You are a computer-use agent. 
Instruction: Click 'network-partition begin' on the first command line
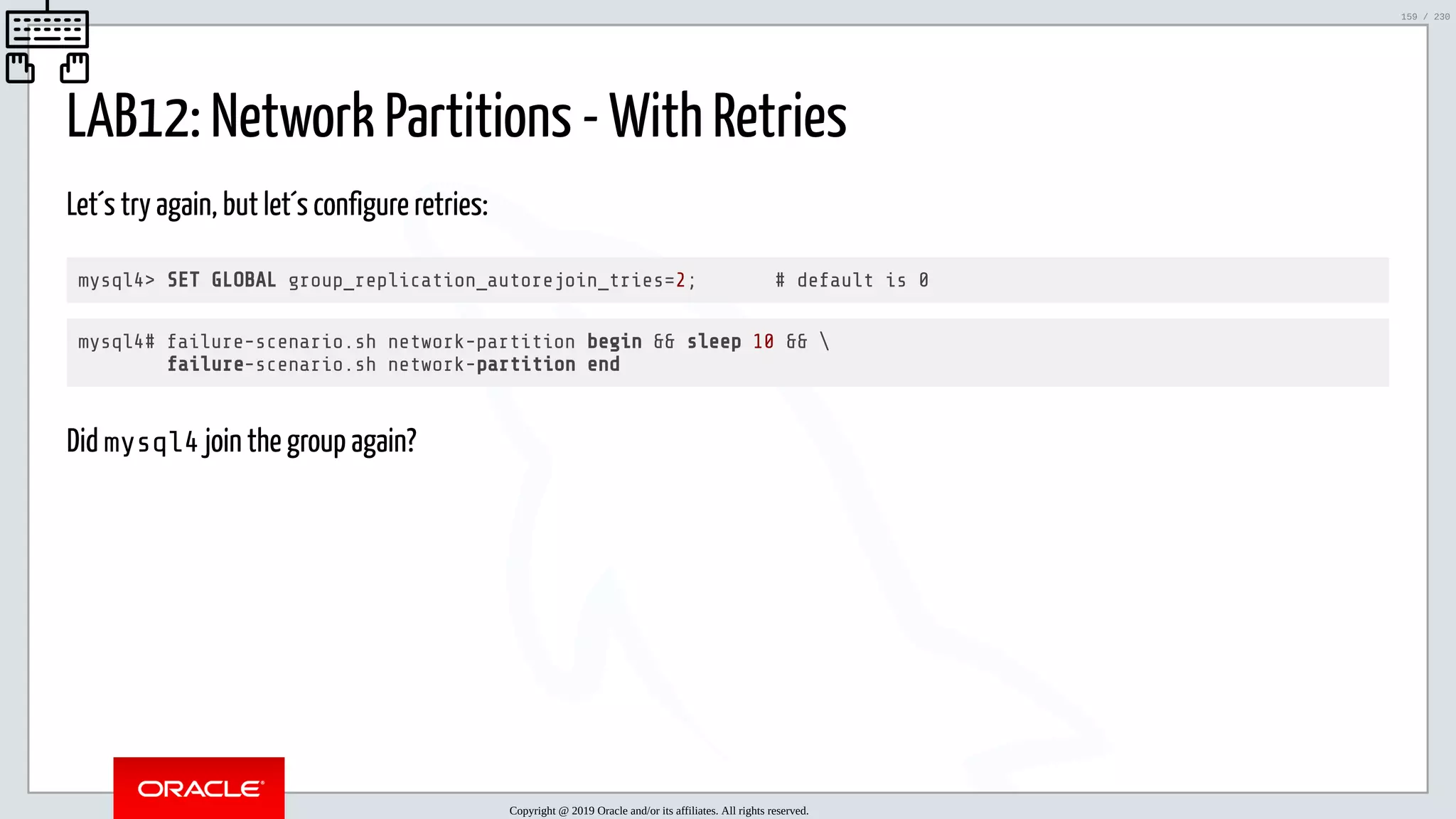click(515, 342)
